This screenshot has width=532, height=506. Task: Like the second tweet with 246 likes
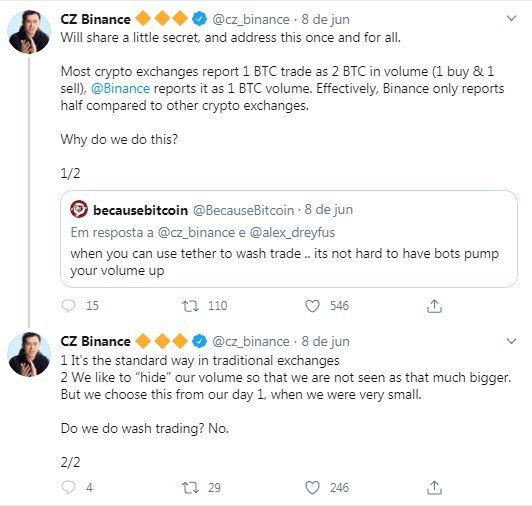[312, 488]
